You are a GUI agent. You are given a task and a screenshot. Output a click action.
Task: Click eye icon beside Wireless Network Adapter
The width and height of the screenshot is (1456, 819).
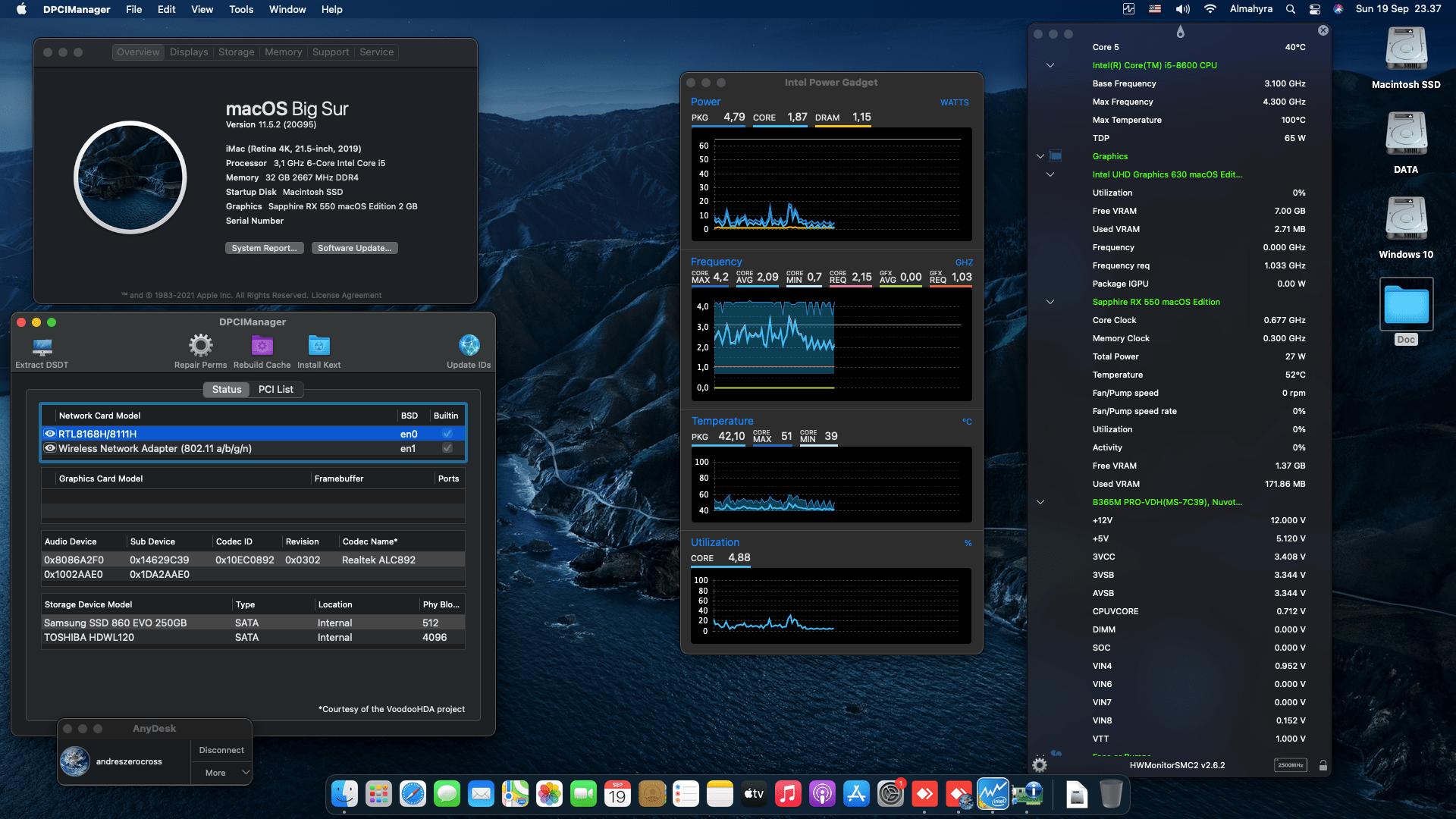pos(50,448)
